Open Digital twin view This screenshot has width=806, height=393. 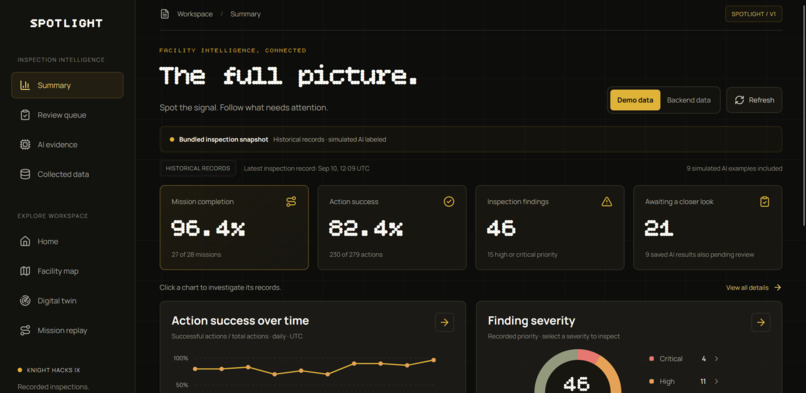(67, 301)
